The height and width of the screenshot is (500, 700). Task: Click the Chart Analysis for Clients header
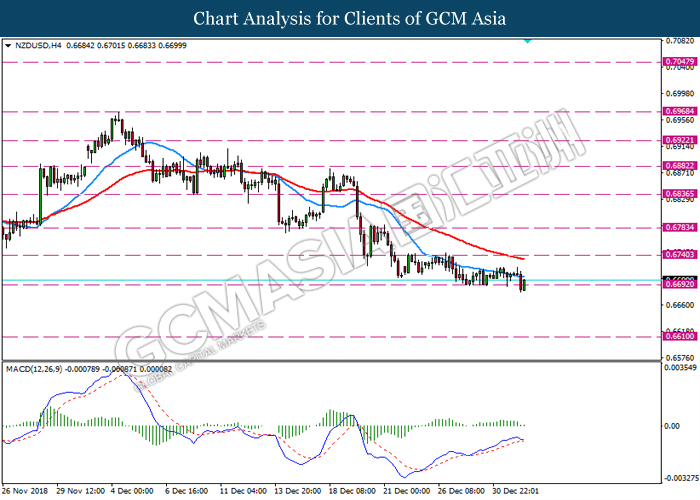click(350, 19)
